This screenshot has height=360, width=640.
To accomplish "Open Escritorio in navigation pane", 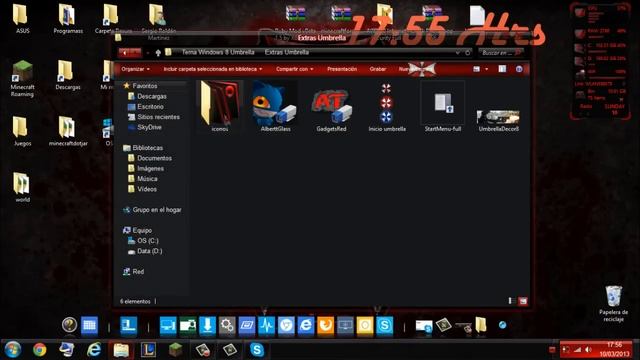I will point(150,107).
